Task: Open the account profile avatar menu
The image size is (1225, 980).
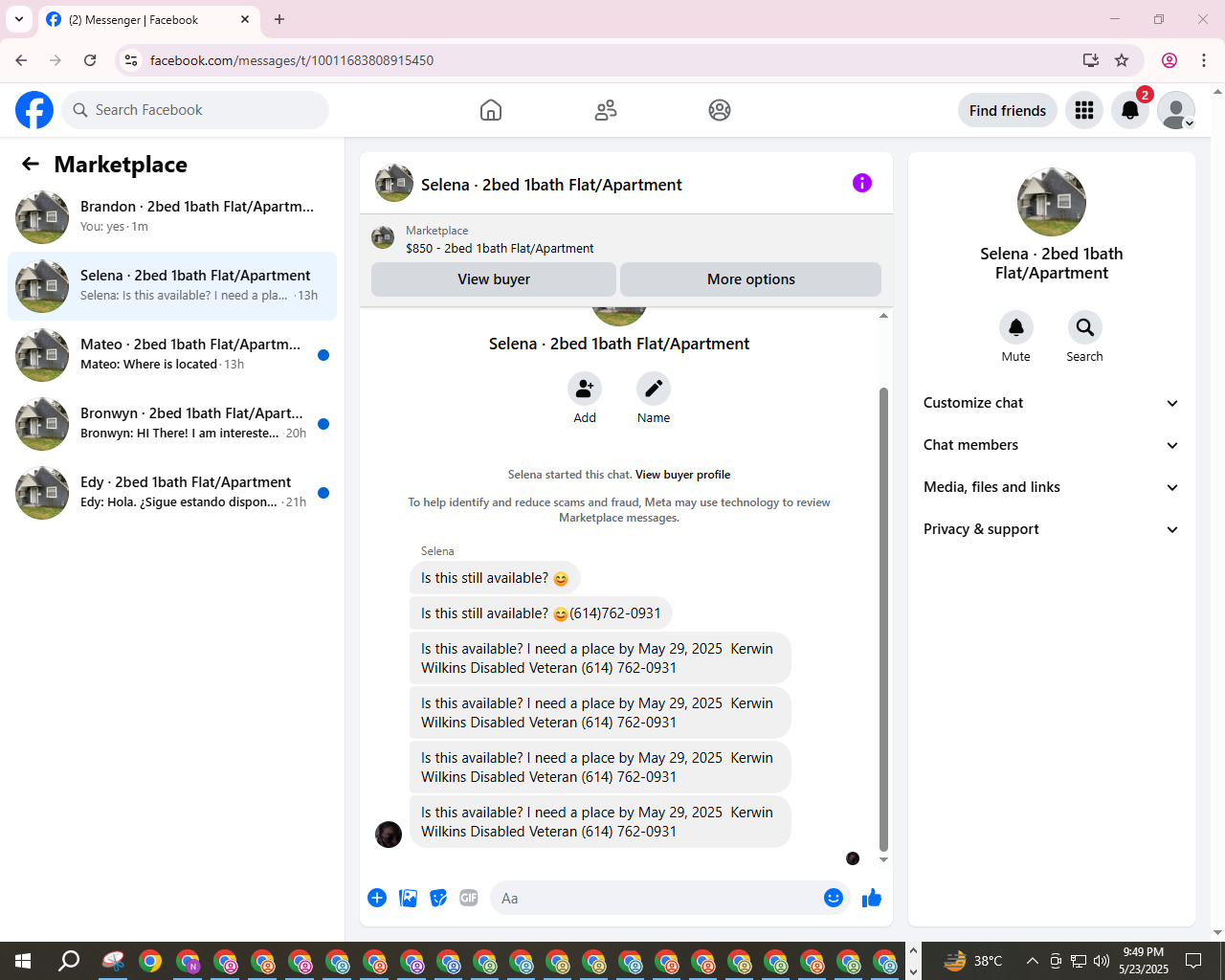Action: point(1176,110)
